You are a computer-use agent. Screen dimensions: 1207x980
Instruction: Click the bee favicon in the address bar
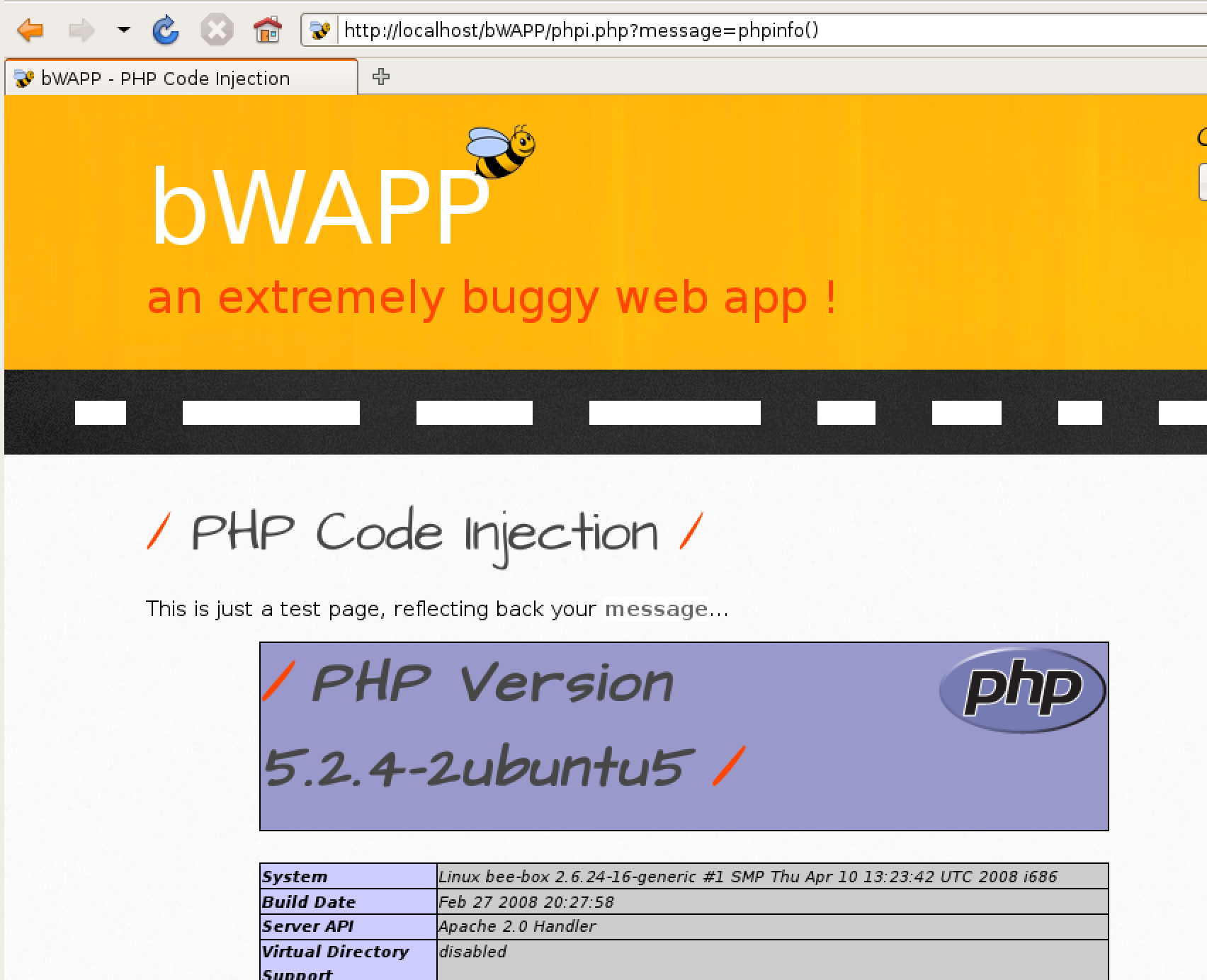(320, 30)
